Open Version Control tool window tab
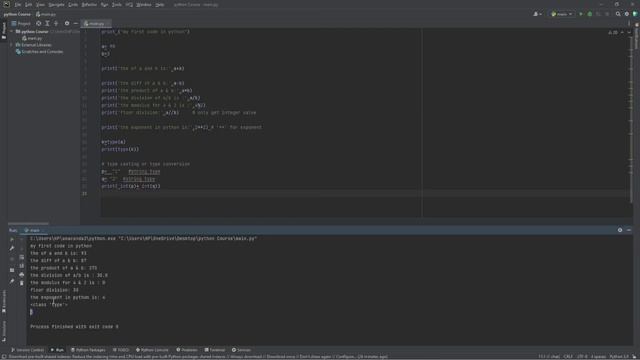Image resolution: width=640 pixels, height=360 pixels. tap(27, 350)
